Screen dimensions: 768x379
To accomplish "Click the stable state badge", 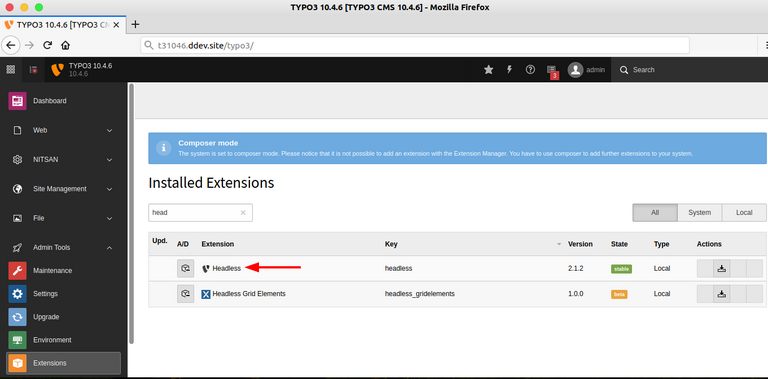I will click(621, 269).
